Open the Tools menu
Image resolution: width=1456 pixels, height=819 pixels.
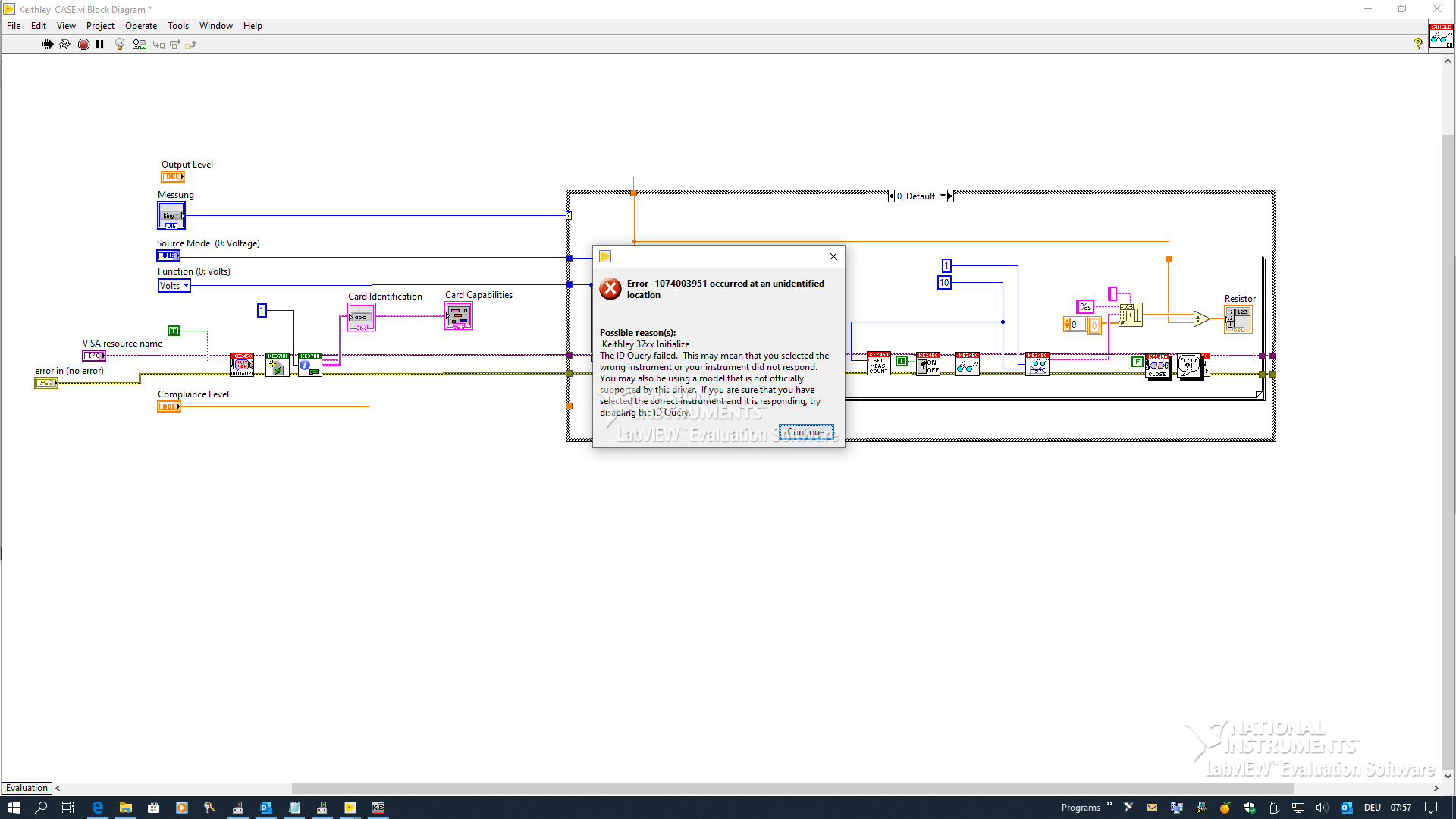[177, 26]
